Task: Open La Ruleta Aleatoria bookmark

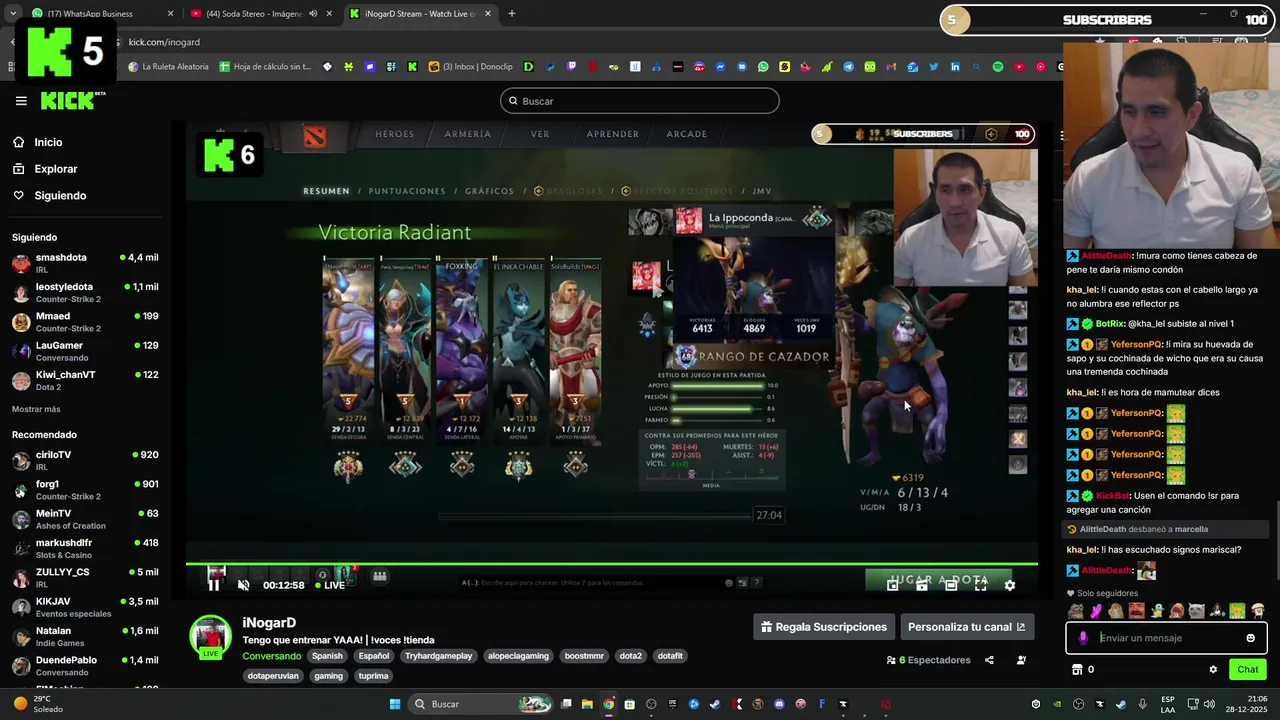Action: 168,67
